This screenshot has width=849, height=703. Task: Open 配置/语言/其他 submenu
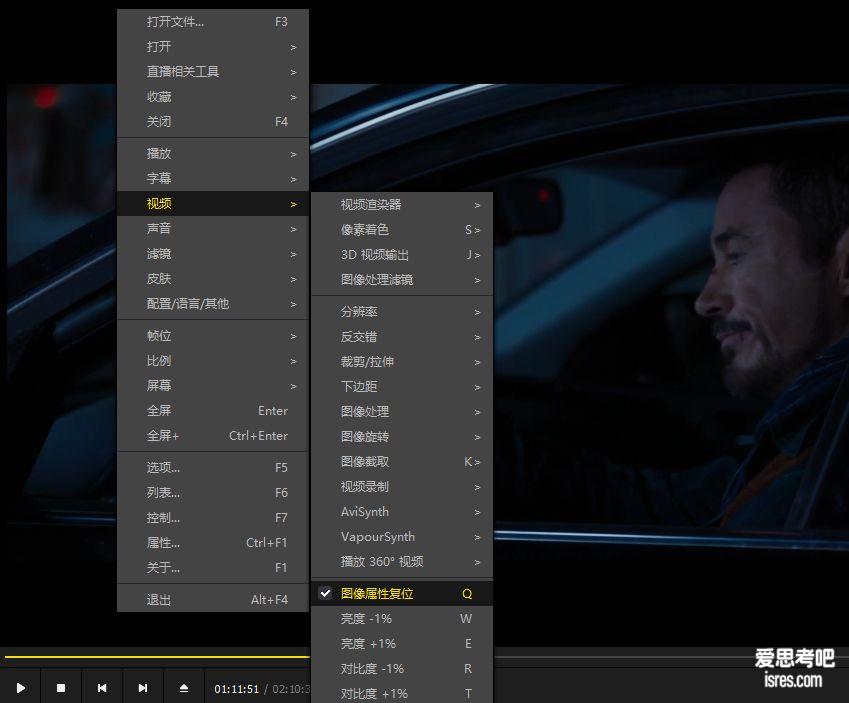[213, 303]
